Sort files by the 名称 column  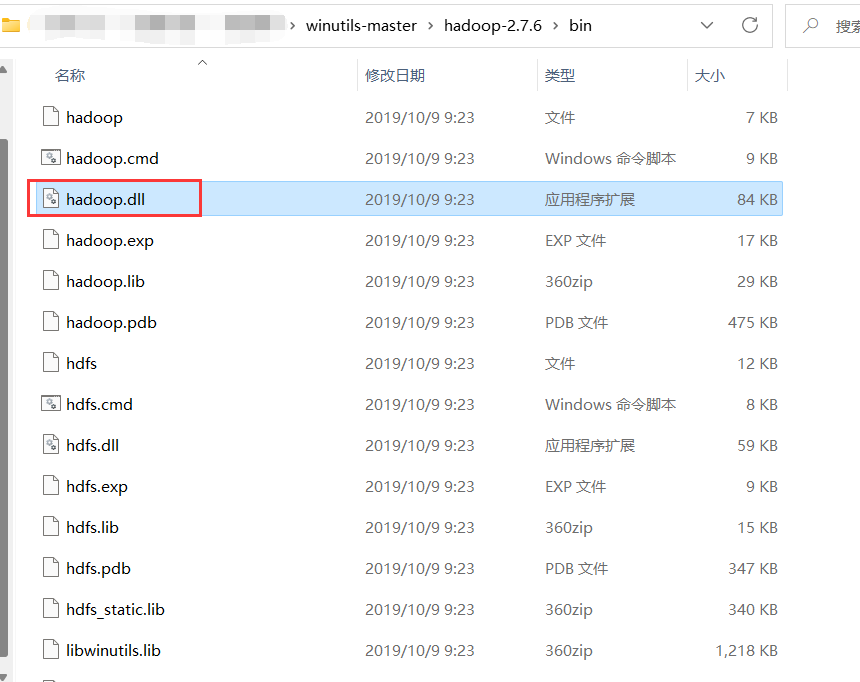70,75
